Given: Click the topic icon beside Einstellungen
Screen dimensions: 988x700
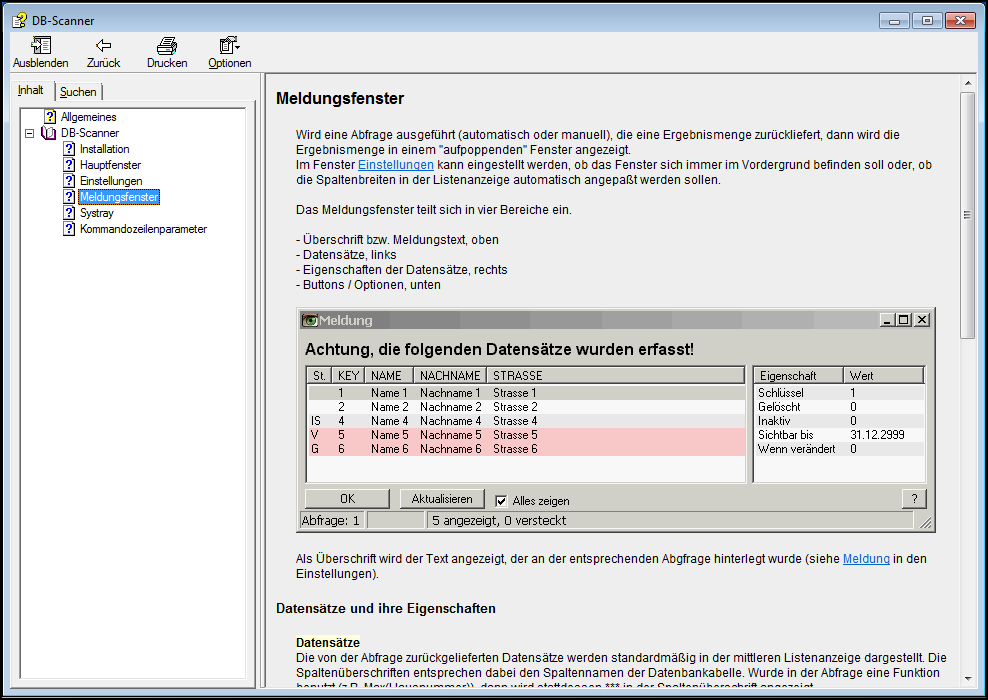Looking at the screenshot, I should 69,181.
